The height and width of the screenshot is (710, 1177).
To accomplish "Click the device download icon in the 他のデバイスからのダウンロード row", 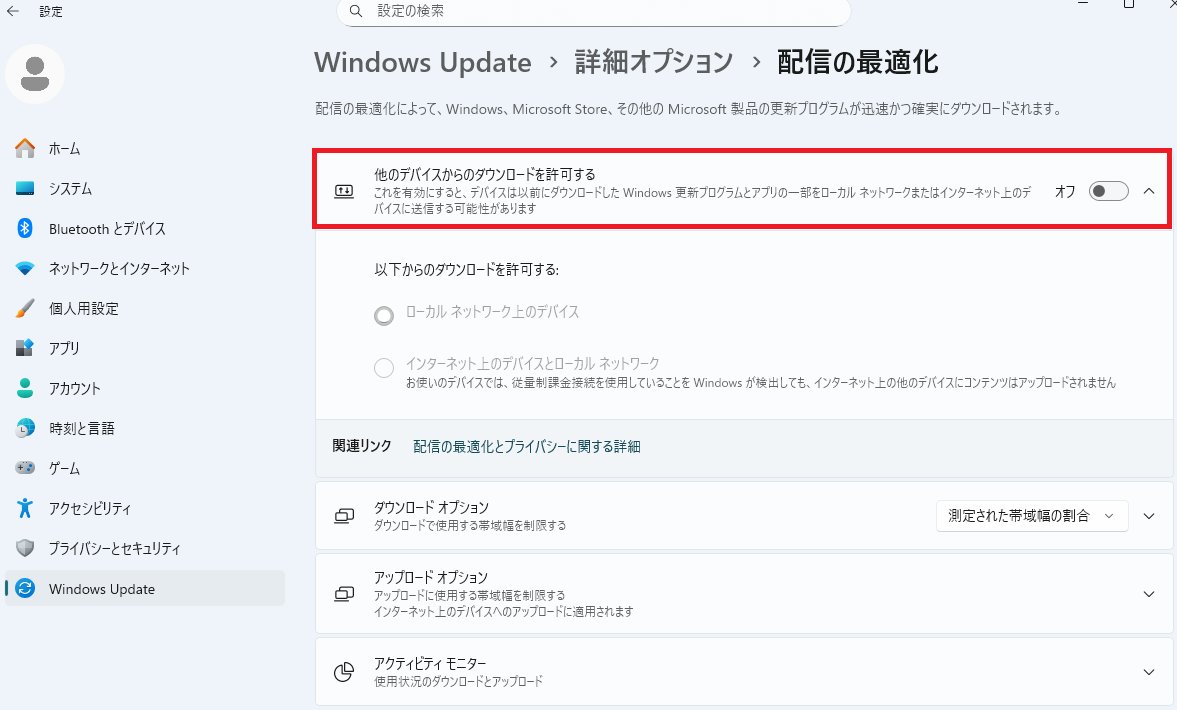I will (x=344, y=191).
